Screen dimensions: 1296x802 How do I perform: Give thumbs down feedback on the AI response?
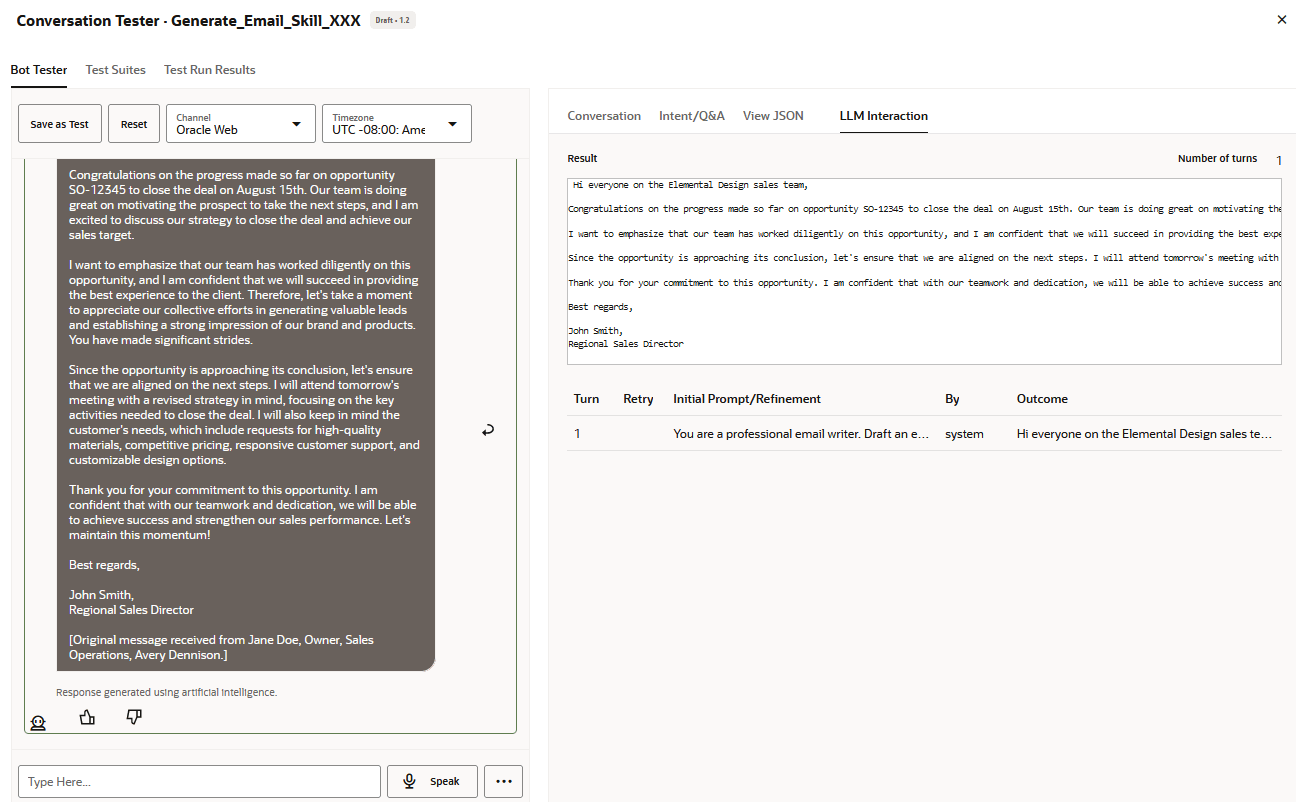pyautogui.click(x=134, y=717)
